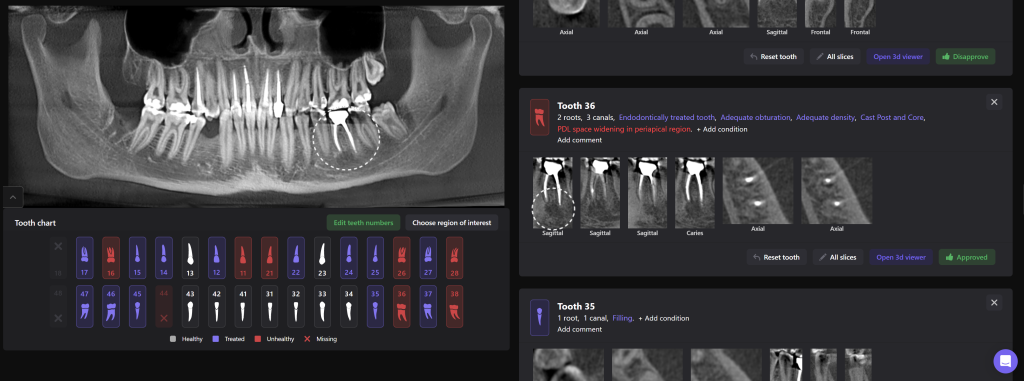Open All slices for Tooth 36
Screen dimensions: 1024x381
837,257
